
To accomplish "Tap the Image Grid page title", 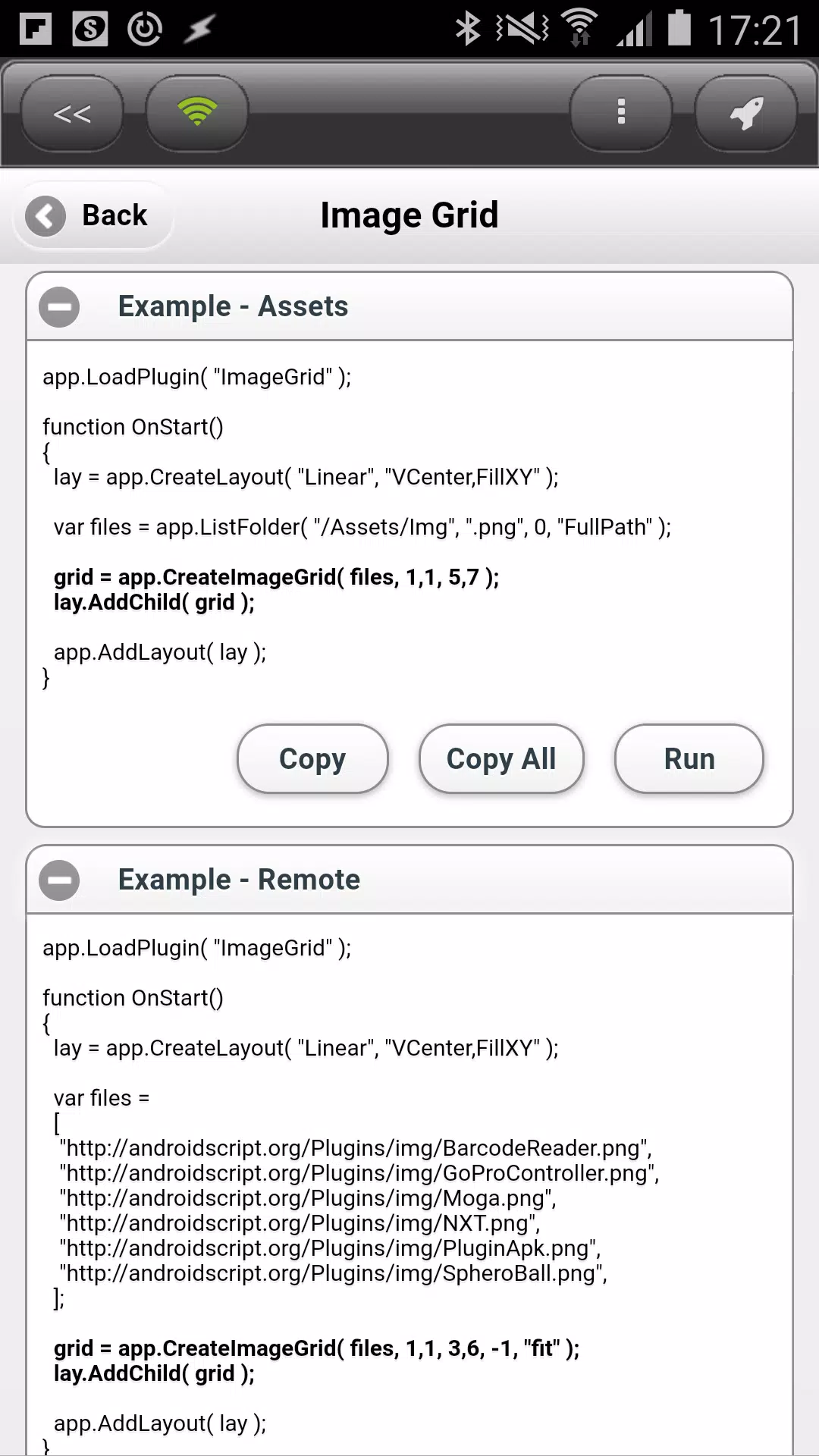I will pos(409,215).
